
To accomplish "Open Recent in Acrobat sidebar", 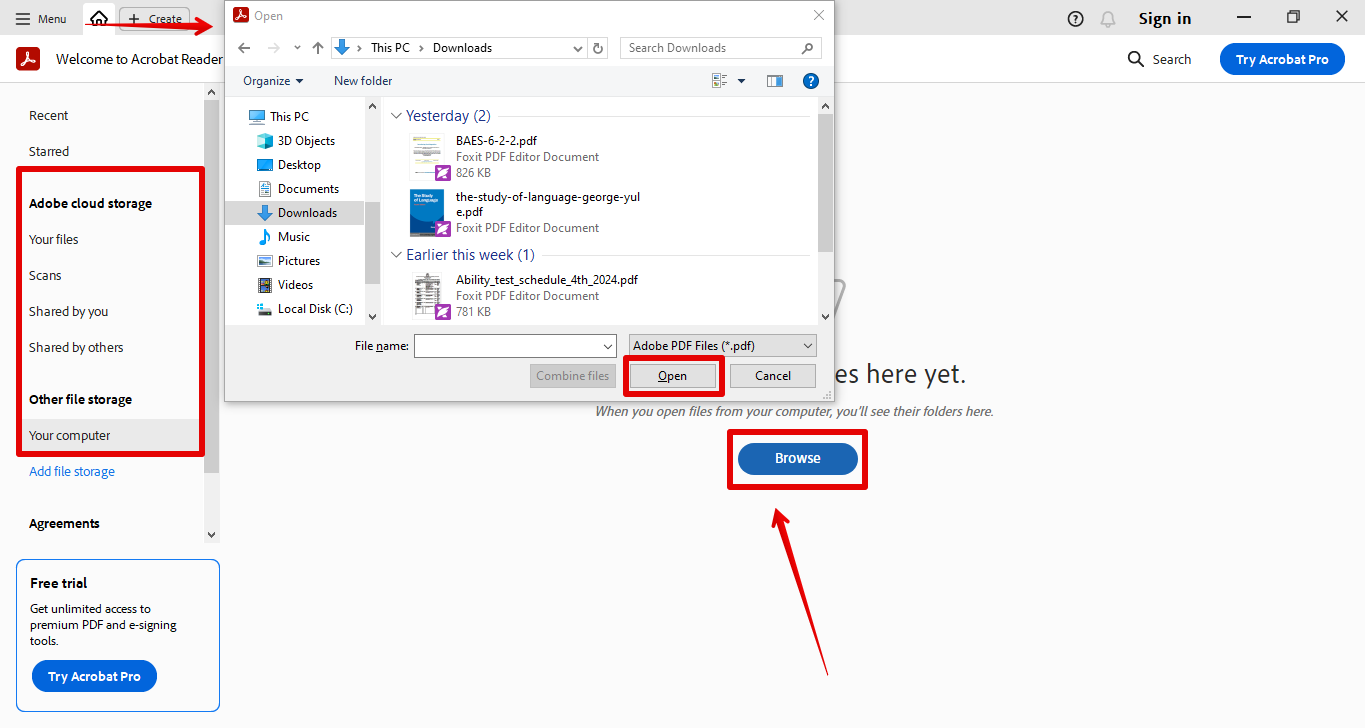I will pyautogui.click(x=49, y=116).
